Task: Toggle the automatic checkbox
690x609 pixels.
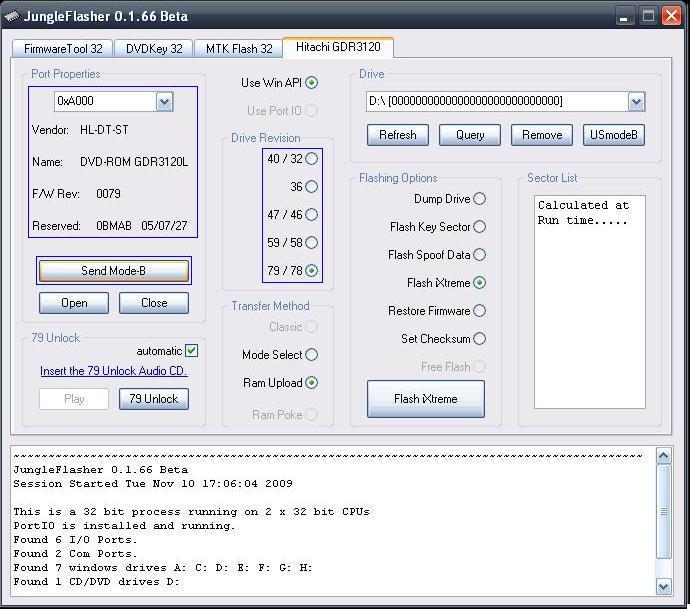Action: (x=191, y=351)
